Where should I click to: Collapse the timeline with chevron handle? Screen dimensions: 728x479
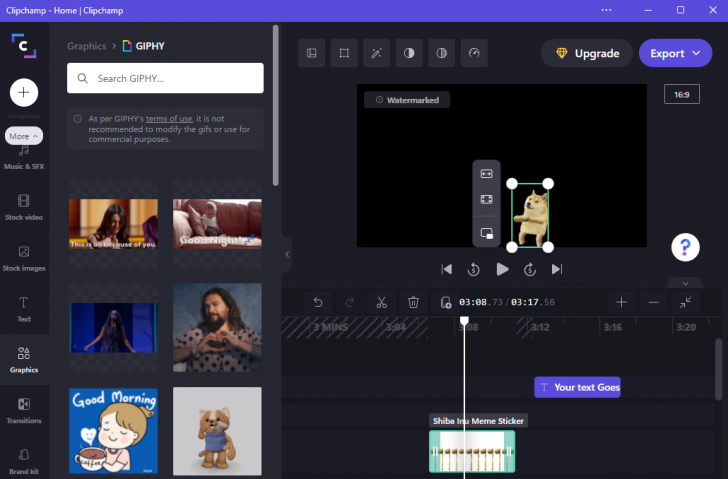click(x=685, y=283)
